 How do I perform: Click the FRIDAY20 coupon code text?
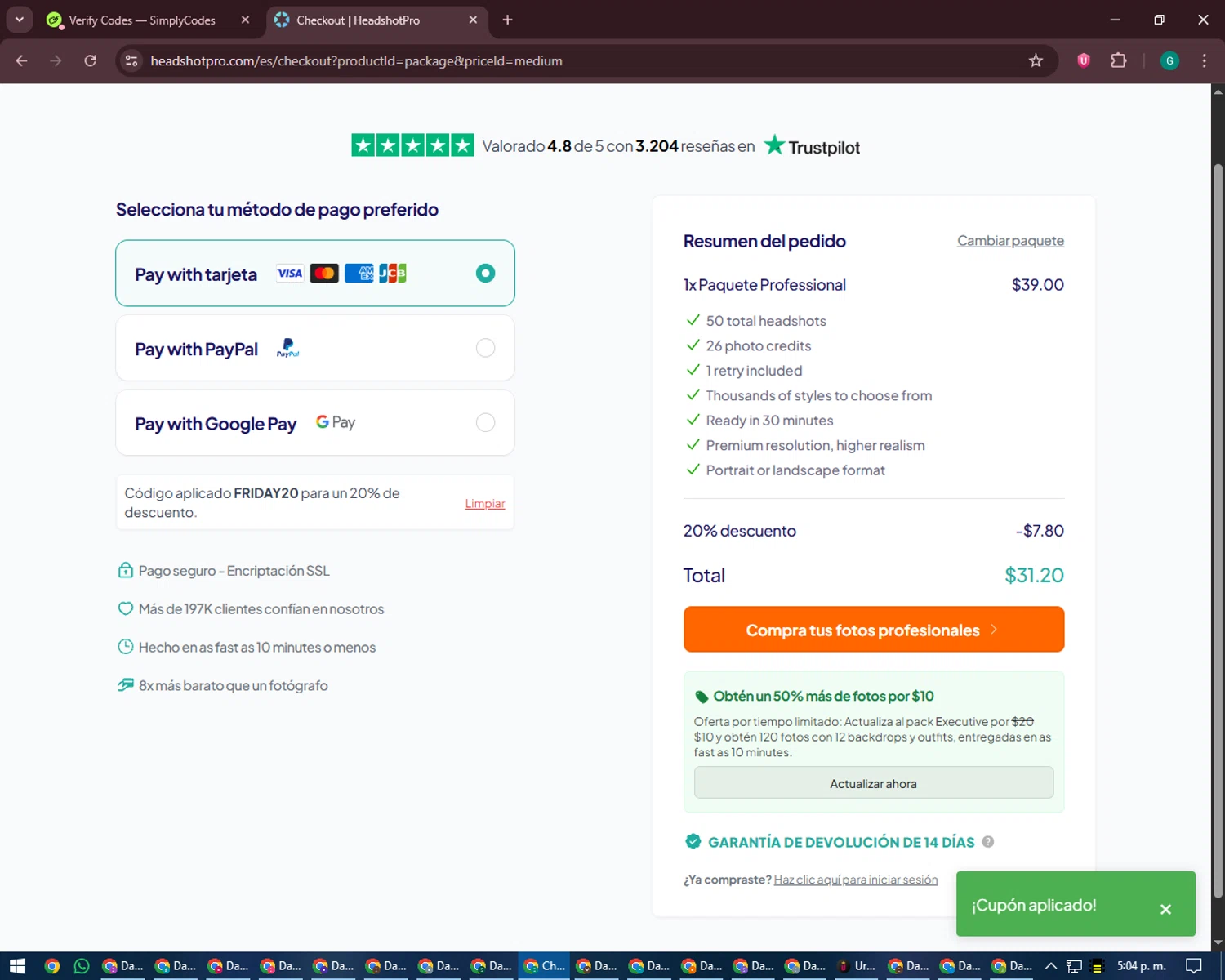click(266, 493)
